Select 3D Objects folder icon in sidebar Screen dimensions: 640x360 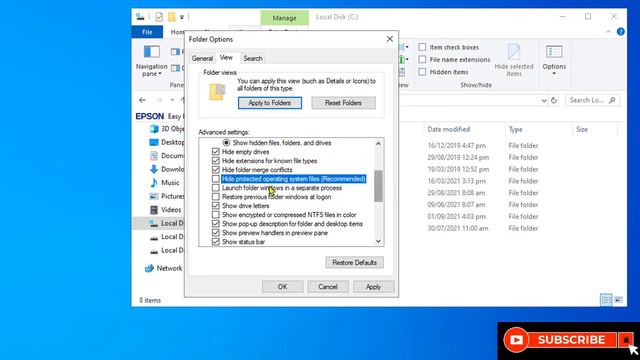pos(154,129)
